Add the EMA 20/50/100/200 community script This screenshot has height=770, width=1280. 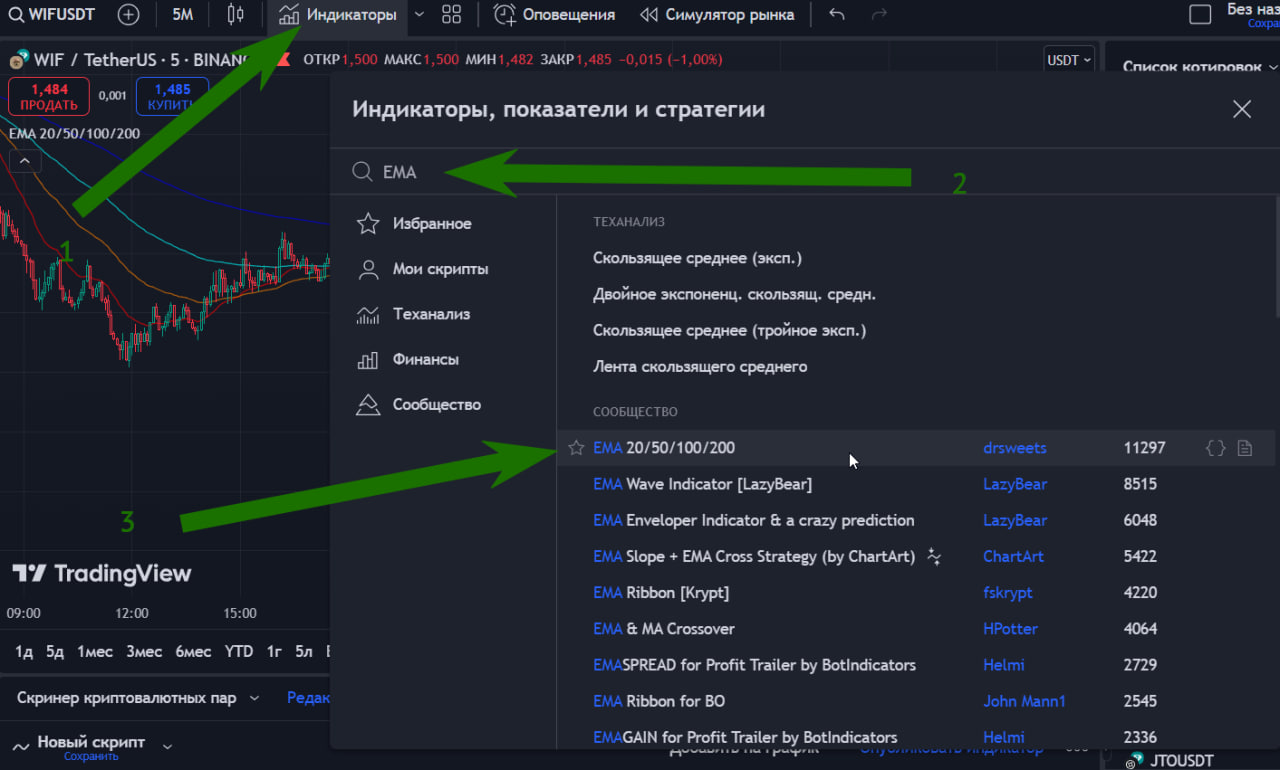click(664, 448)
